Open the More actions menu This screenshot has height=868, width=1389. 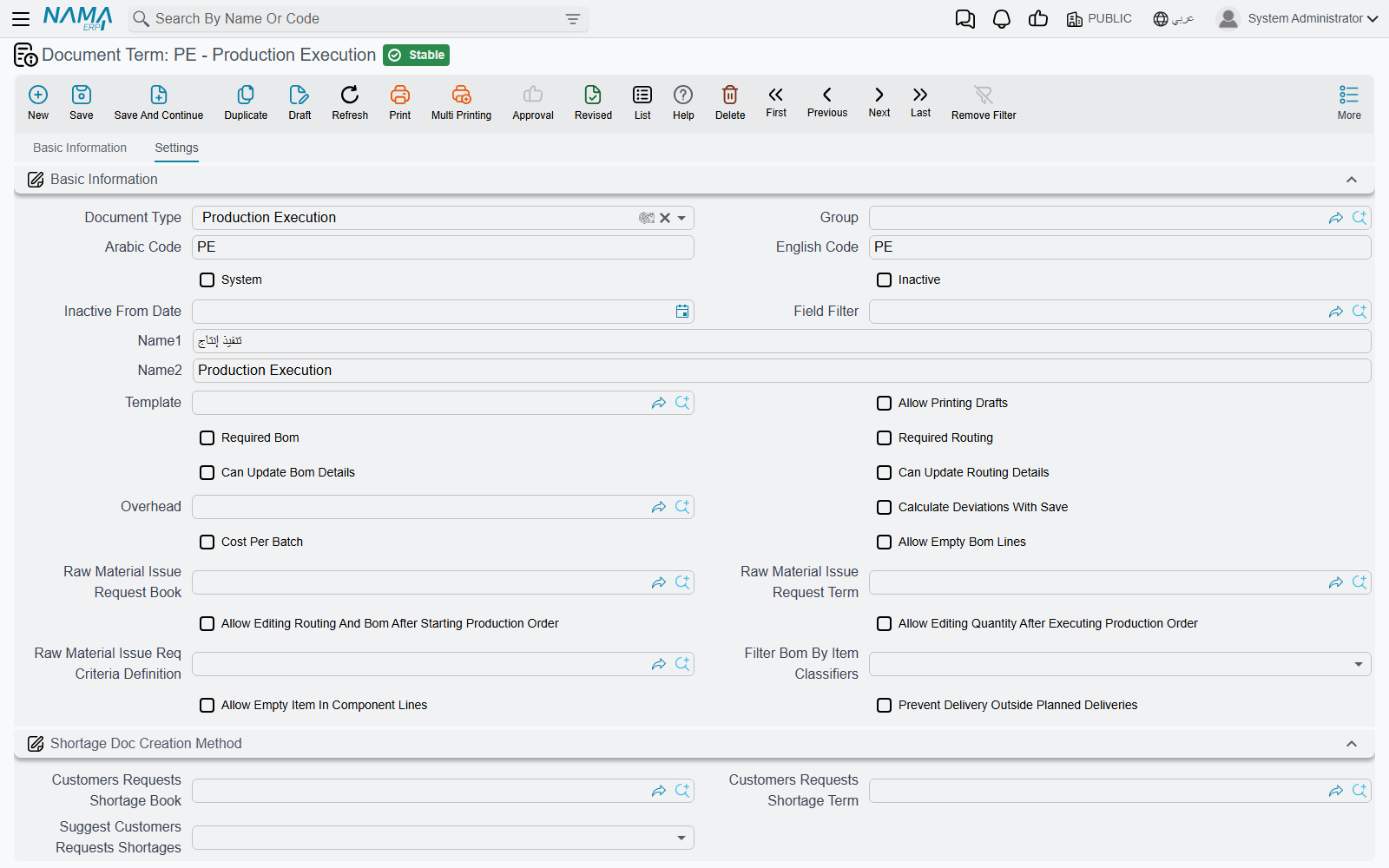(x=1349, y=102)
